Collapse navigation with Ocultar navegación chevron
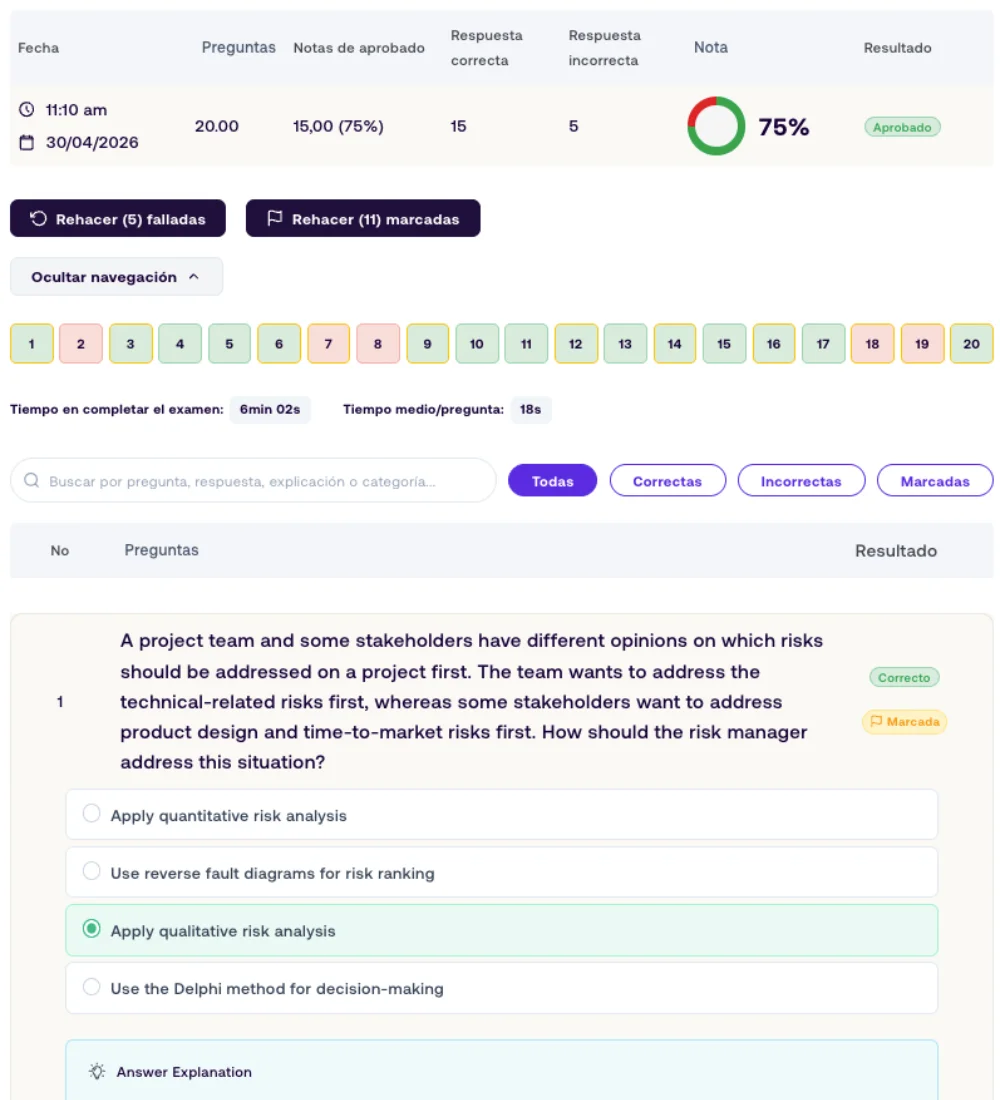 click(194, 276)
